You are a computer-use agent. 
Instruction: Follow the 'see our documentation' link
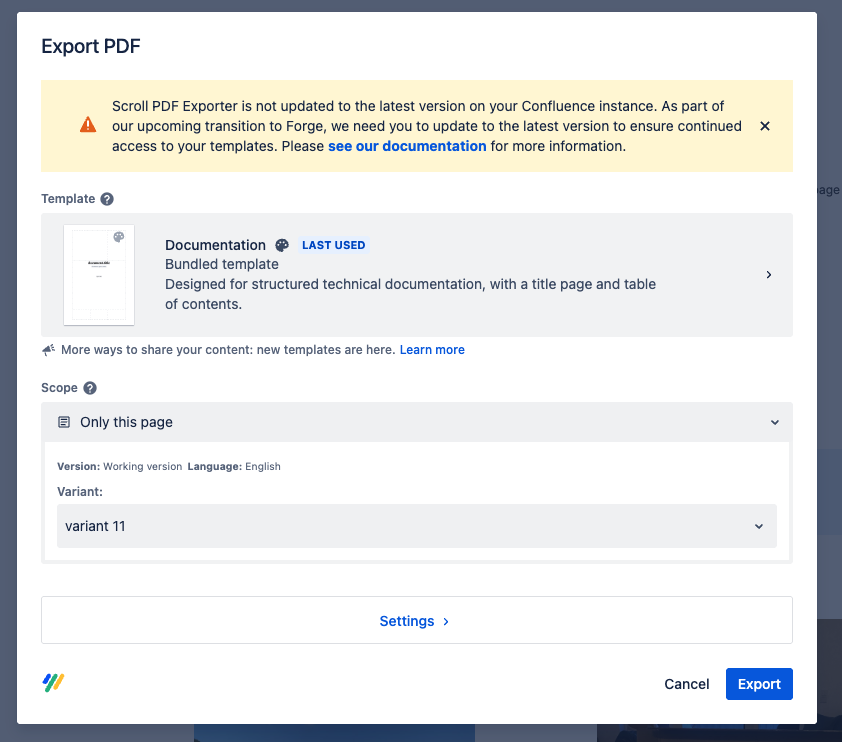tap(407, 146)
